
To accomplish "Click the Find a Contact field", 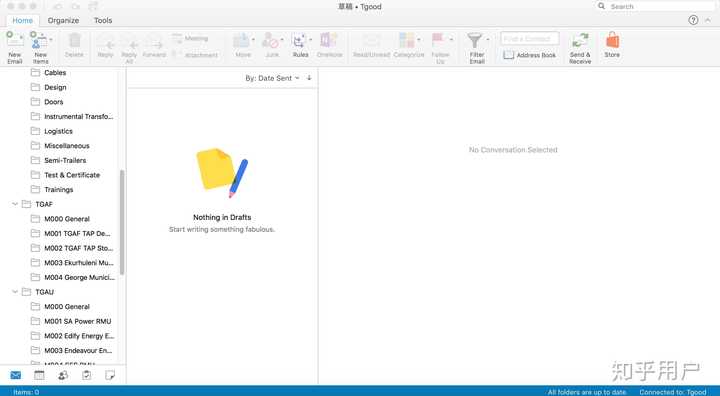I will [x=530, y=39].
